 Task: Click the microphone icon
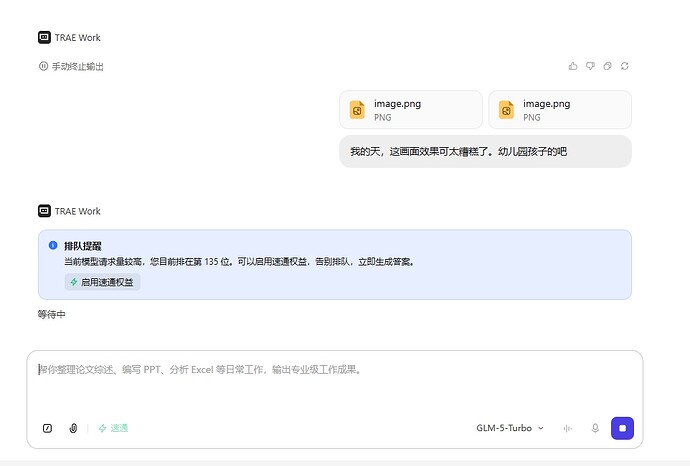[595, 428]
